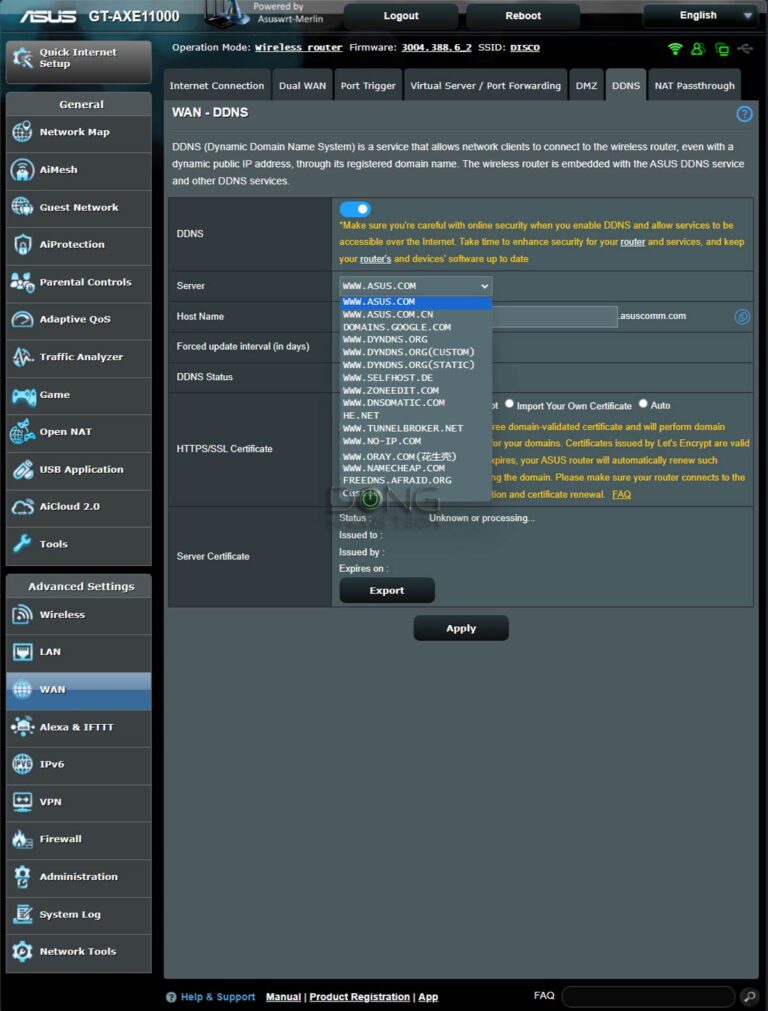Click the LAN icon
The image size is (768, 1011).
click(22, 652)
